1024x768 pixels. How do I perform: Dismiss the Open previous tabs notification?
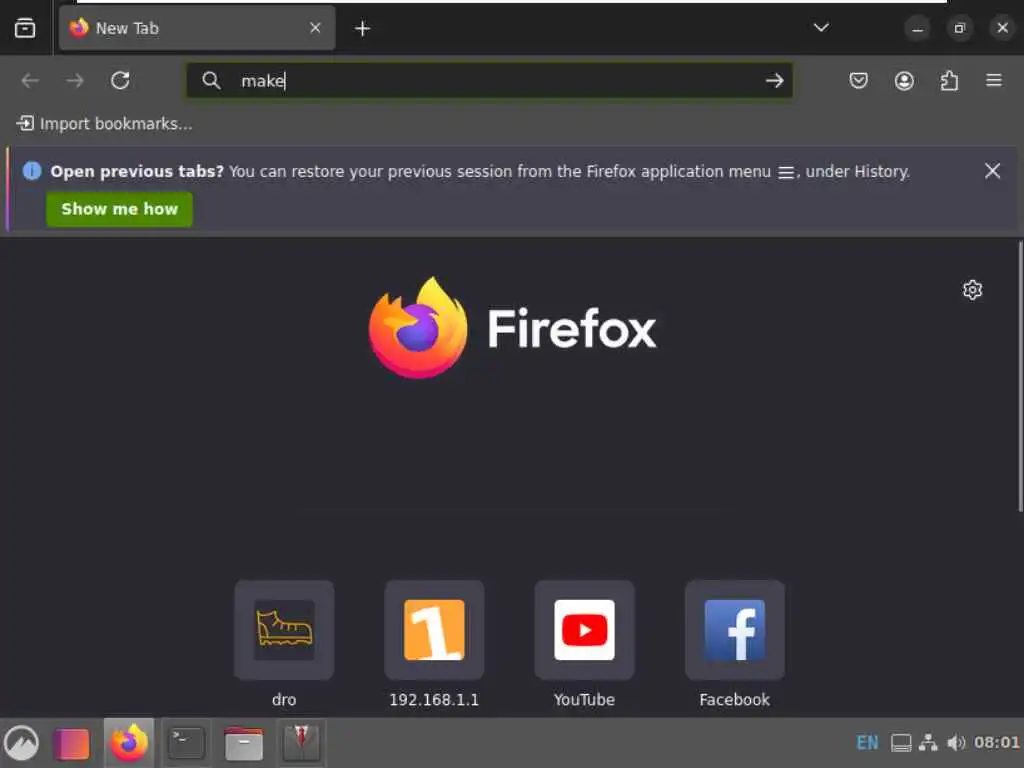(x=992, y=171)
